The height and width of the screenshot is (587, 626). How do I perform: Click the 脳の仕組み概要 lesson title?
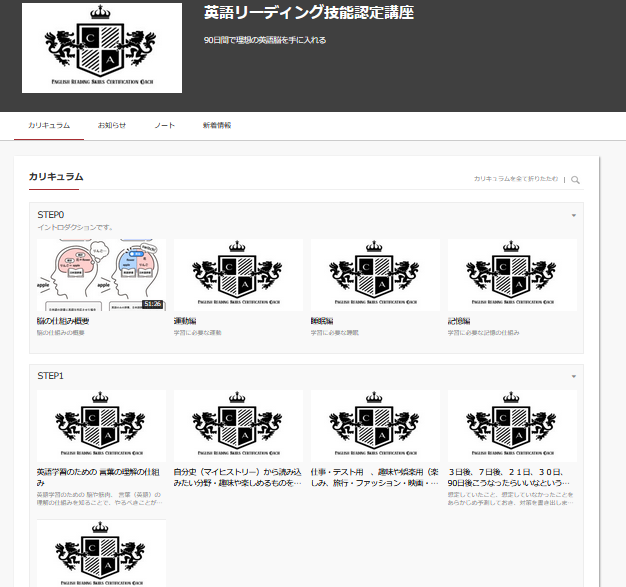pos(63,321)
